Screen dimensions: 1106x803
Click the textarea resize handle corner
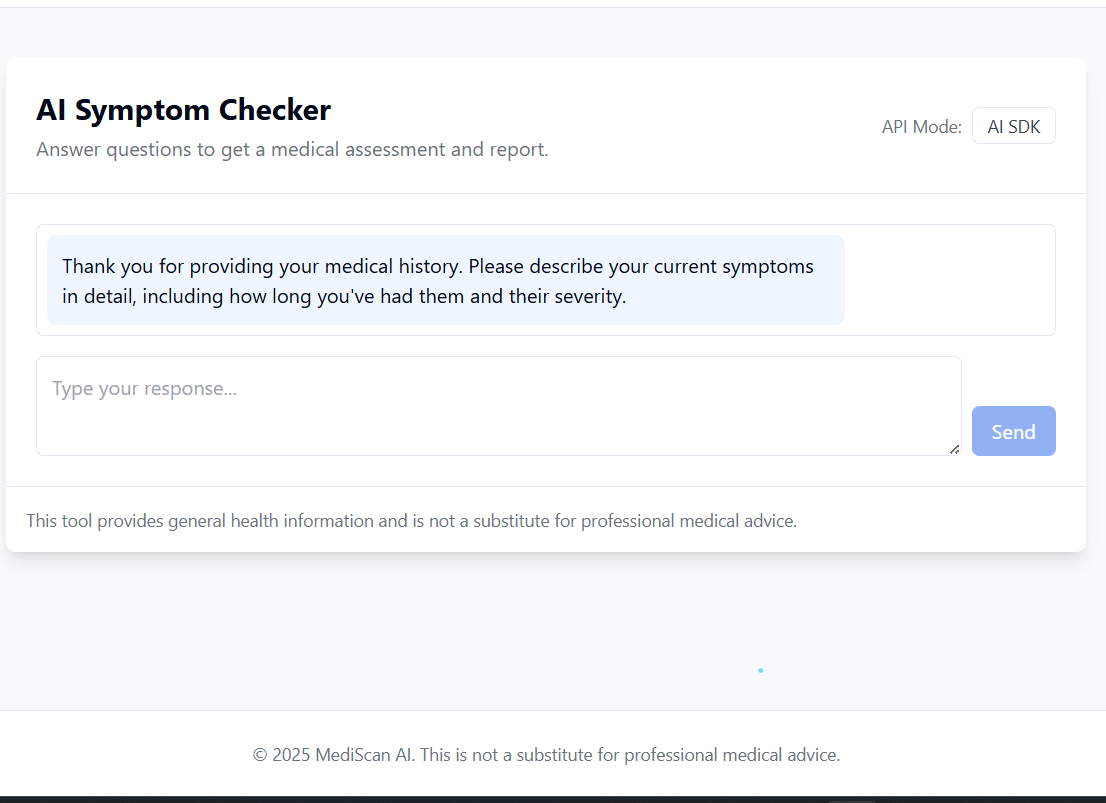[954, 449]
